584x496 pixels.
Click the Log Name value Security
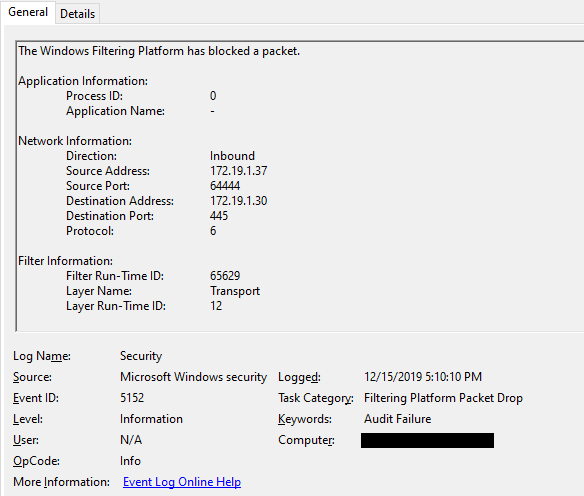point(141,356)
